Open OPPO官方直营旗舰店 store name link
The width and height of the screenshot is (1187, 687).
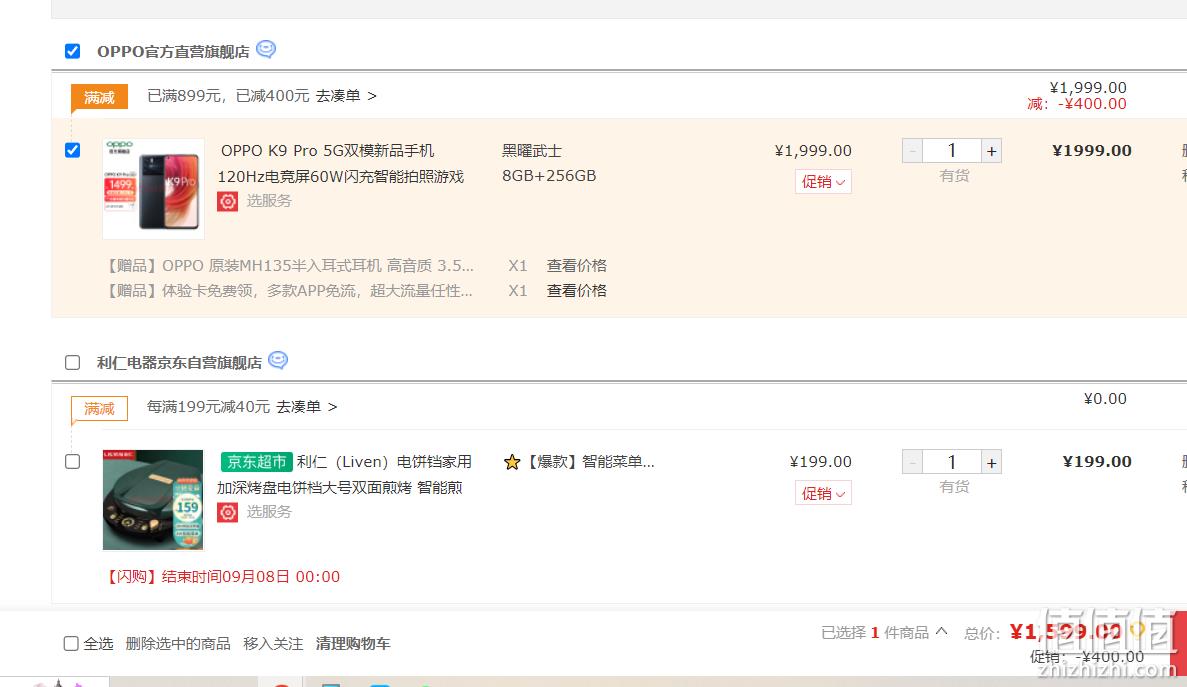(x=173, y=51)
